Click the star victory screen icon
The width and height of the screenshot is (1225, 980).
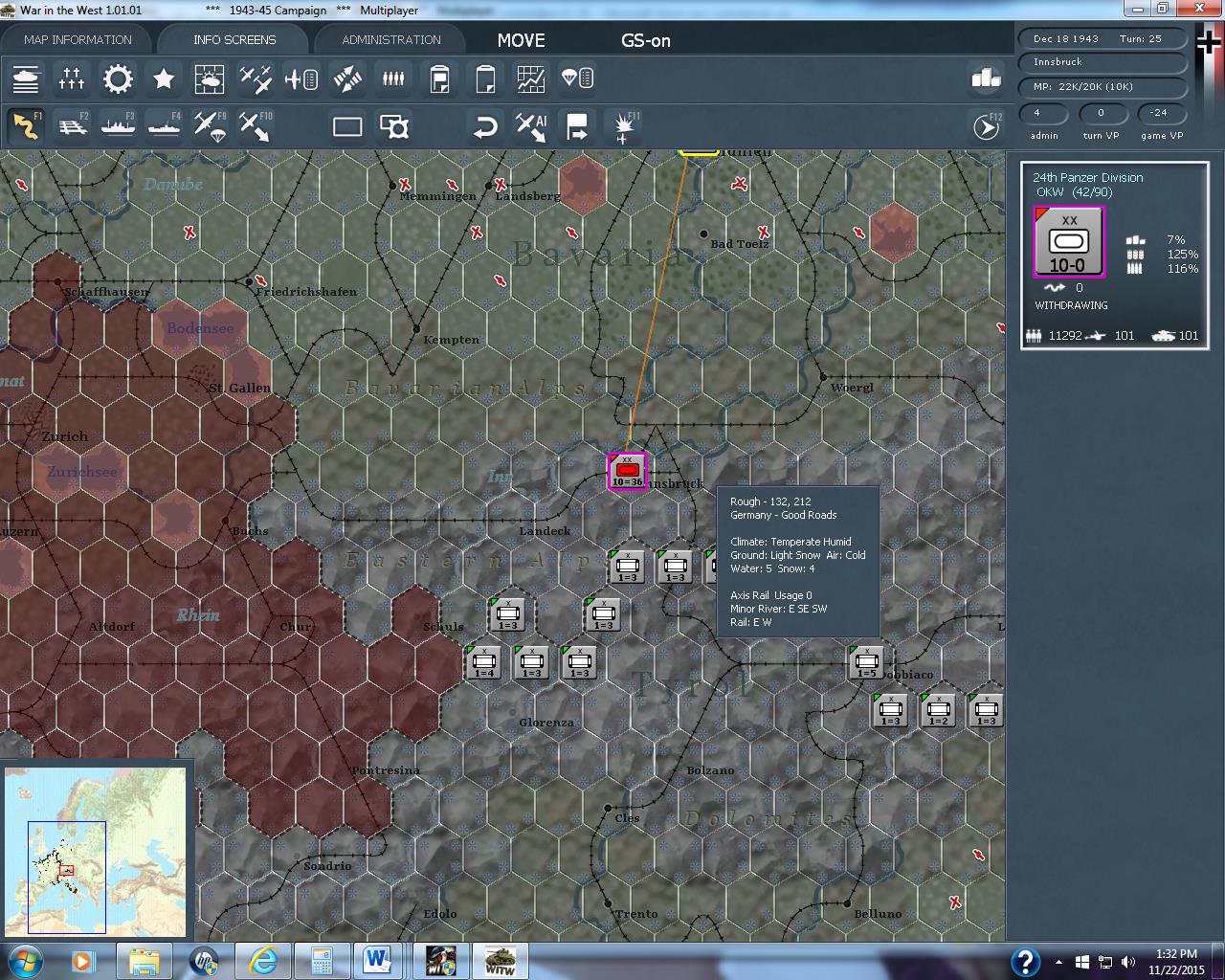pos(164,78)
